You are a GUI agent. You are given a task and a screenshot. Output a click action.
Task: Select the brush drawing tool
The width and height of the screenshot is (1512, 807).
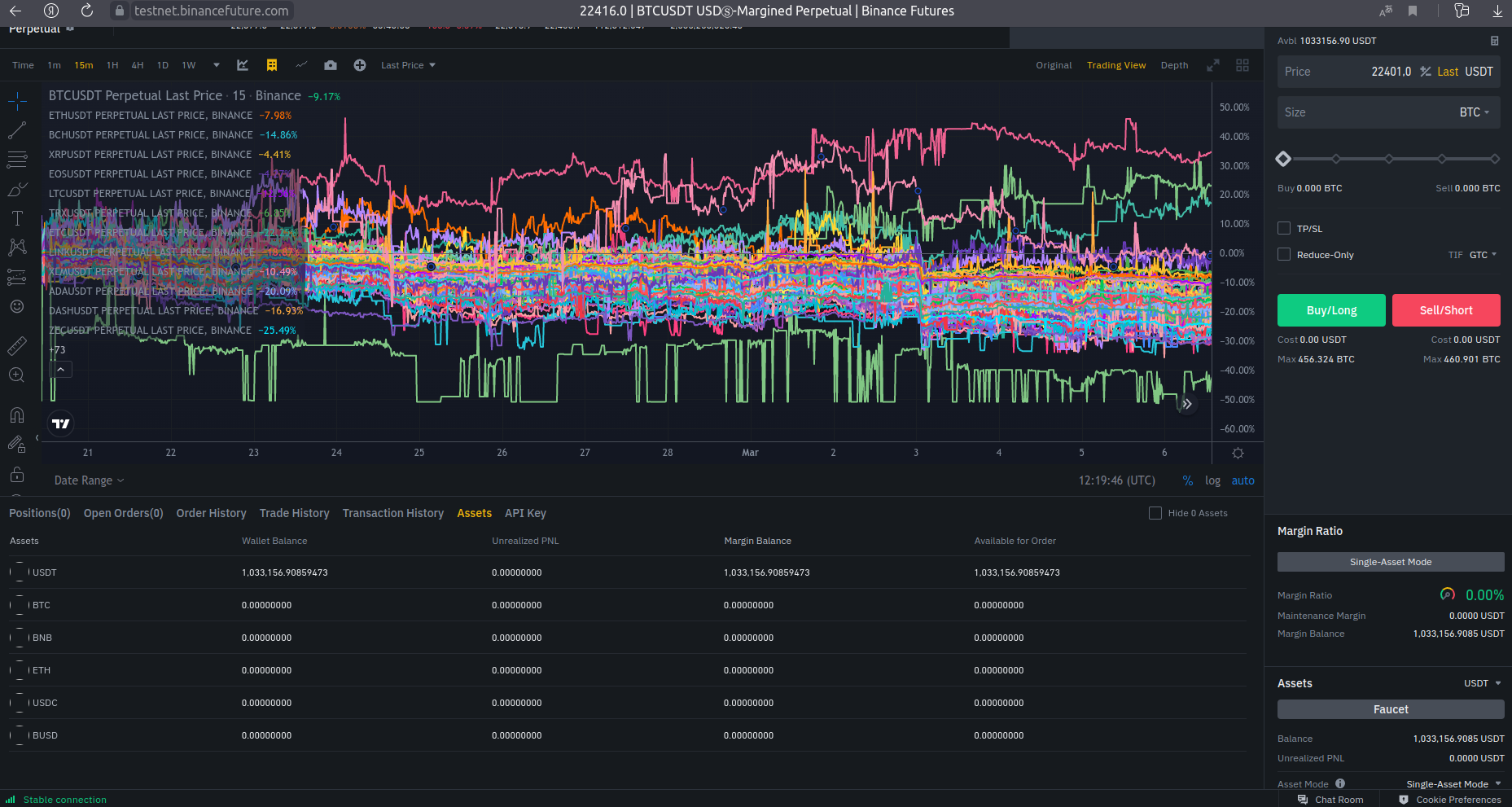[17, 189]
